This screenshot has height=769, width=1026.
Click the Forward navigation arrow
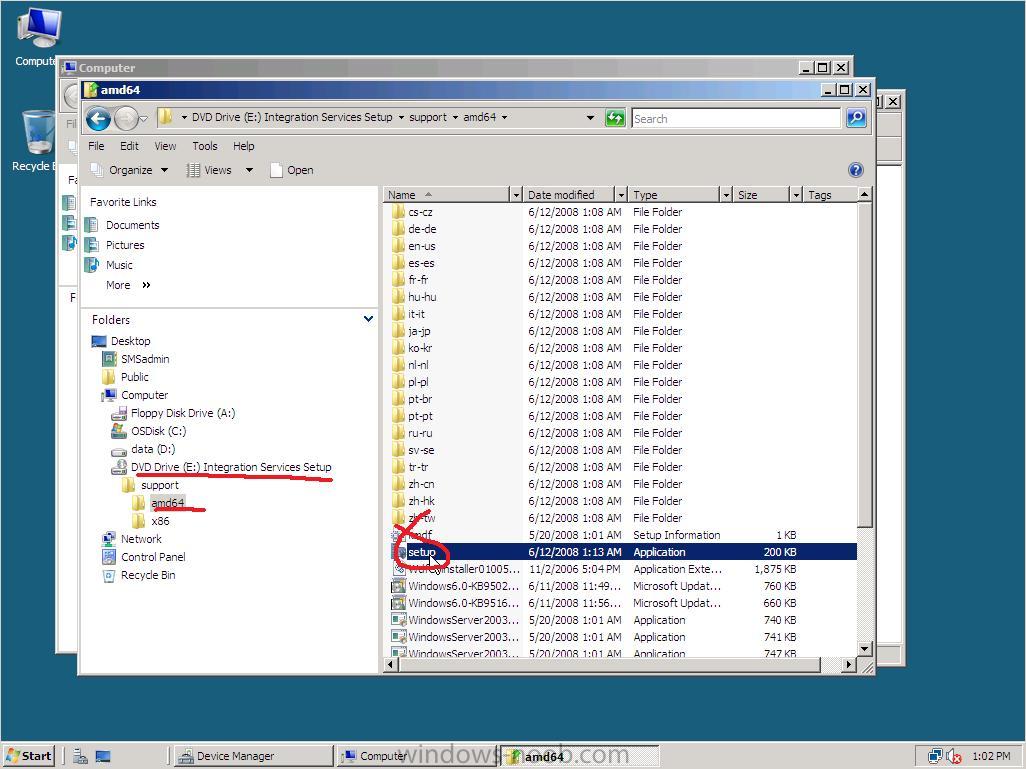pos(126,118)
